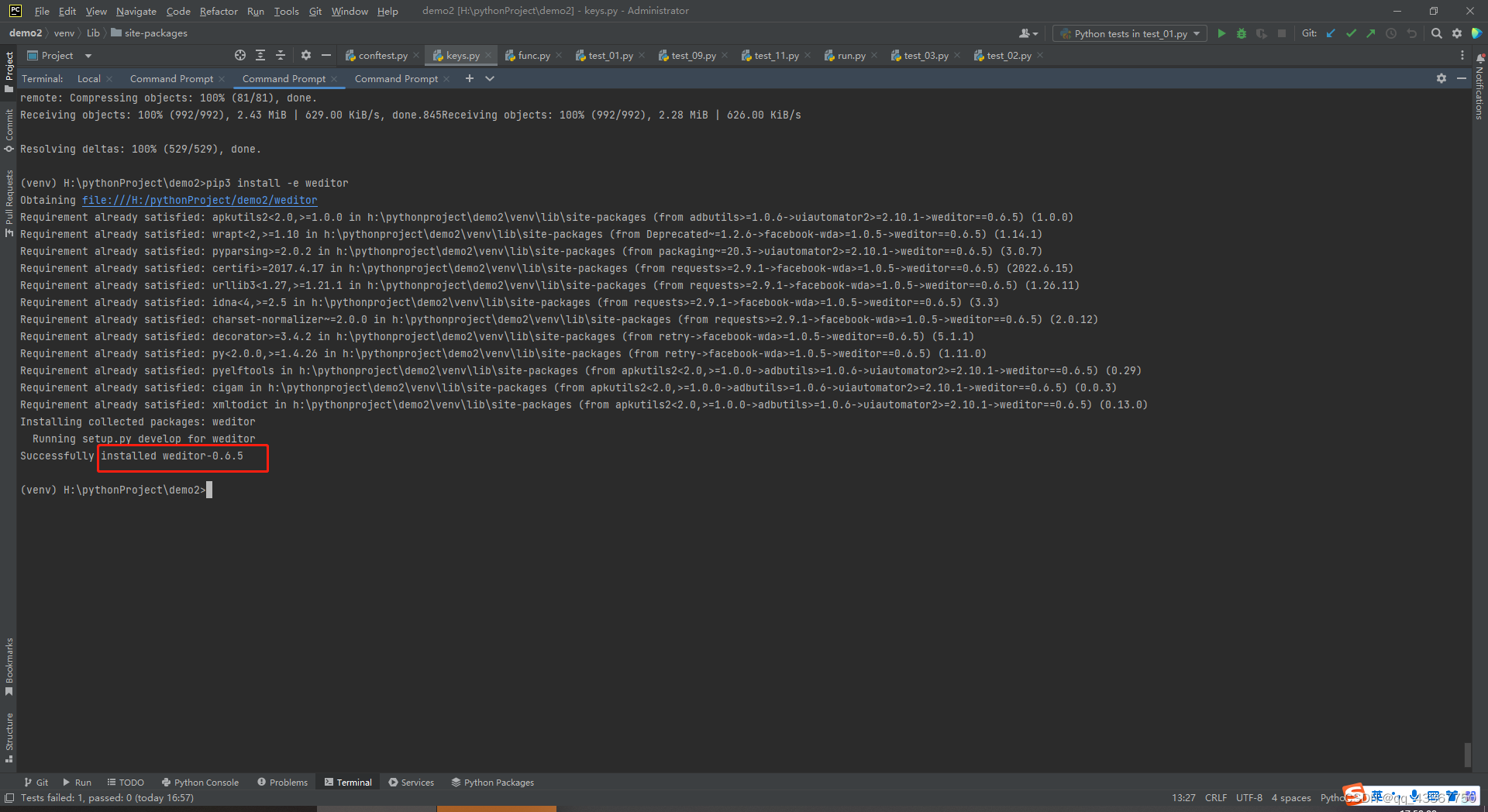Open Search Everywhere with the magnifier icon

click(1436, 33)
